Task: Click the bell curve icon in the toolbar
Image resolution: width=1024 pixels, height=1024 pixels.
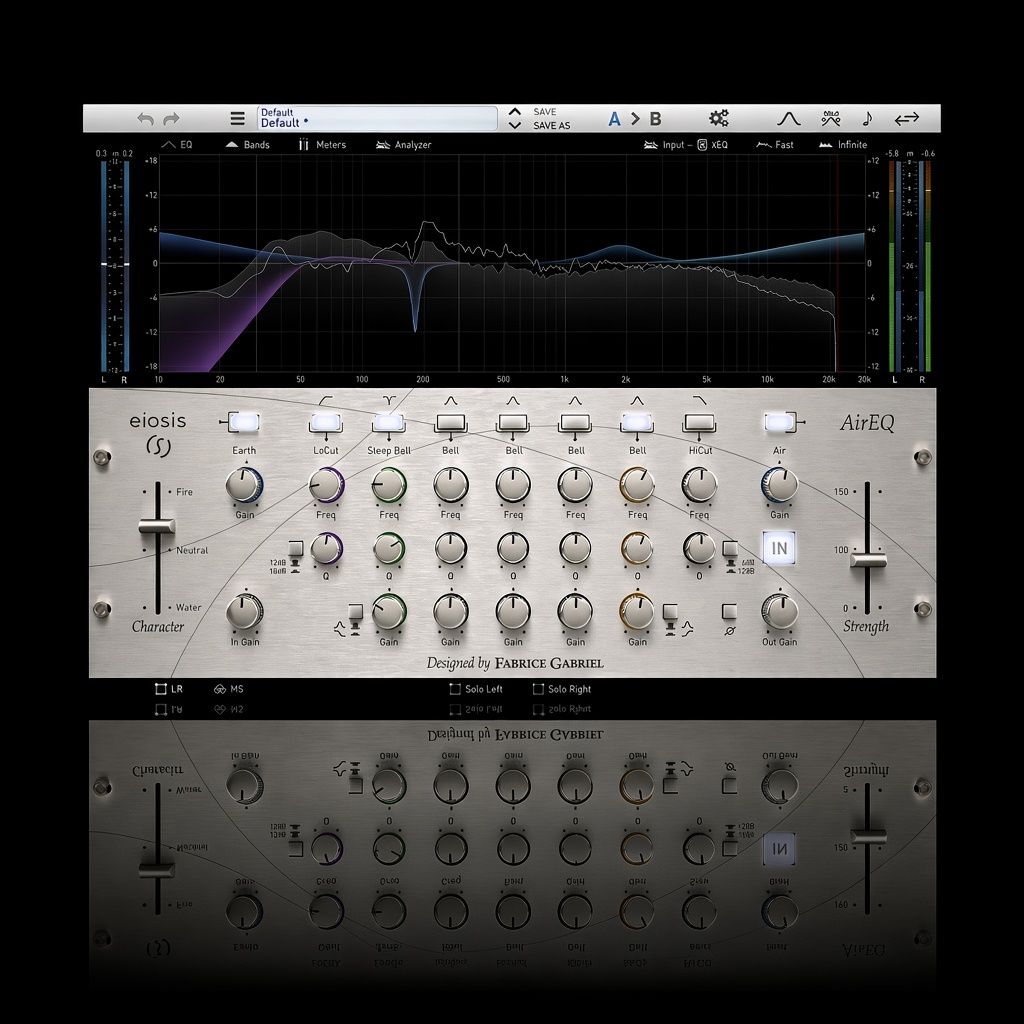Action: [x=788, y=119]
